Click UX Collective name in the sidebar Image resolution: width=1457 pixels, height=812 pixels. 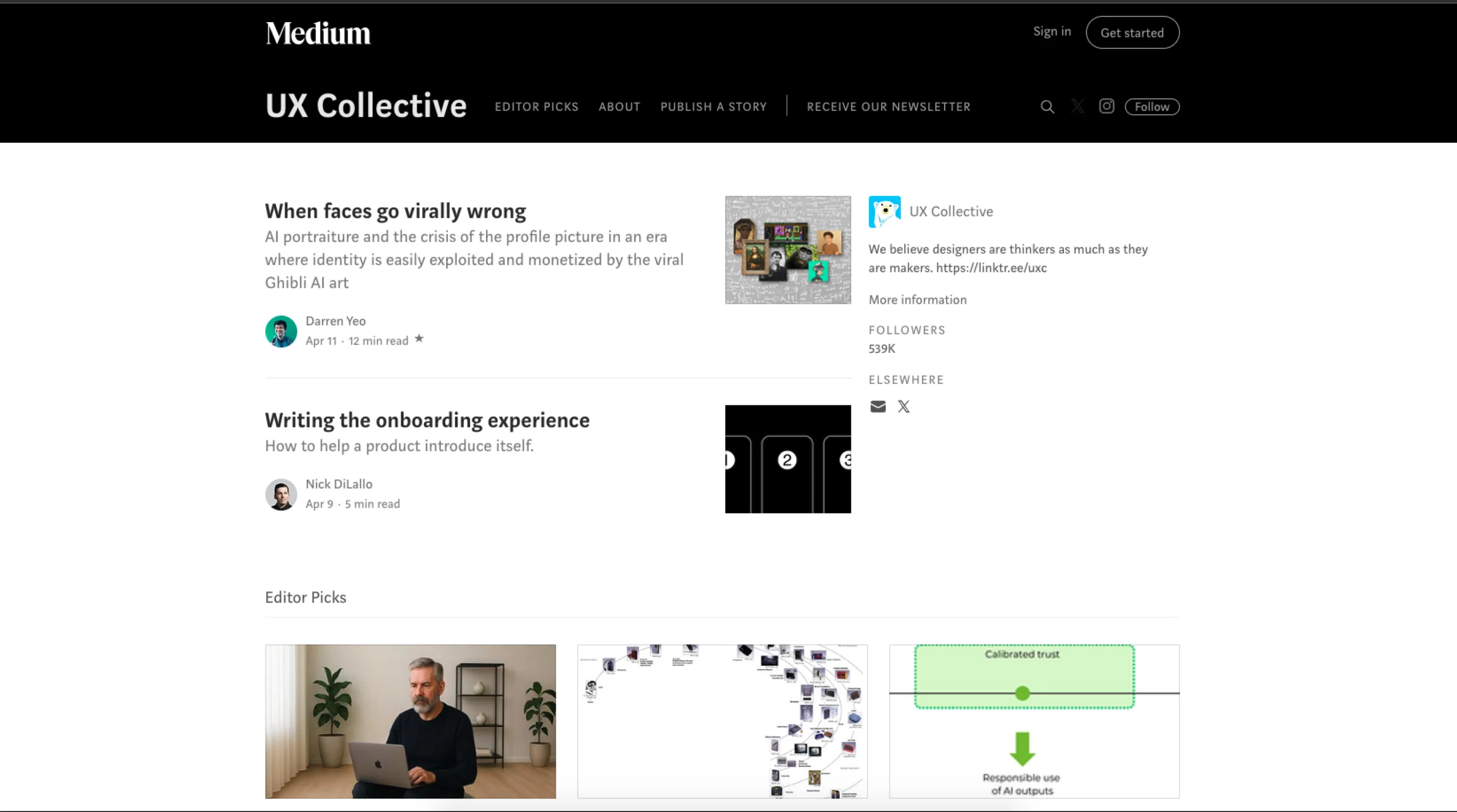tap(951, 212)
